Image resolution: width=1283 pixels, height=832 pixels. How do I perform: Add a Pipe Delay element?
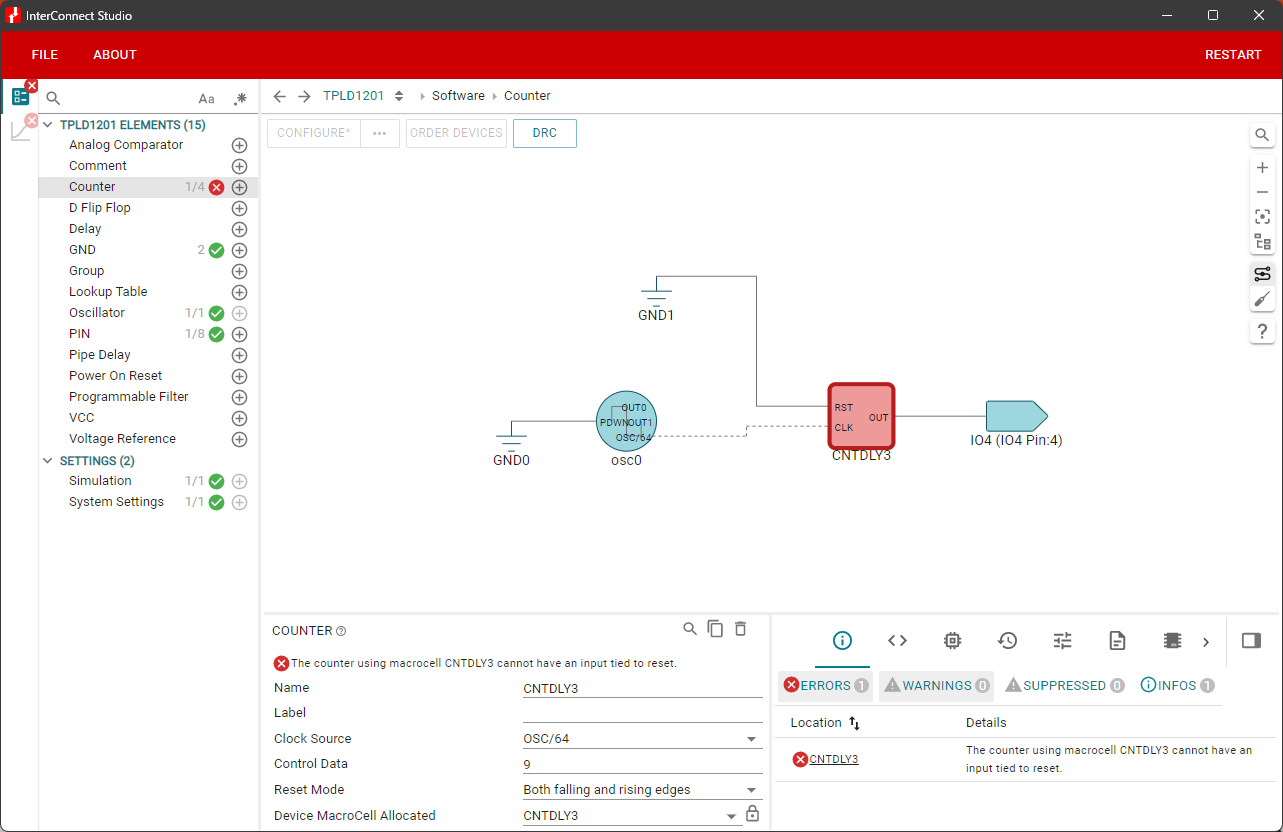tap(239, 355)
